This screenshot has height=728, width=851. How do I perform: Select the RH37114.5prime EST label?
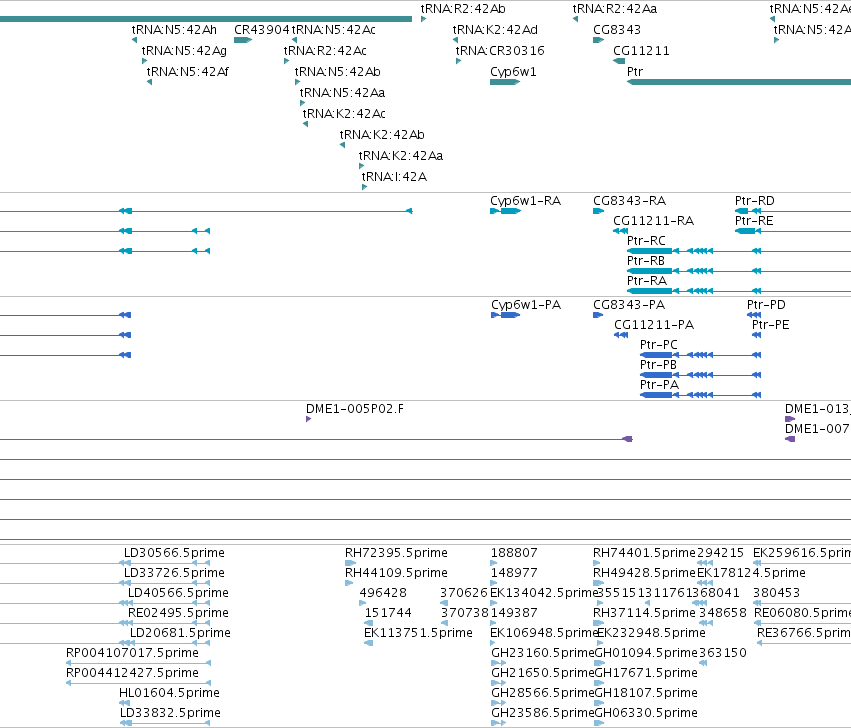click(x=644, y=613)
